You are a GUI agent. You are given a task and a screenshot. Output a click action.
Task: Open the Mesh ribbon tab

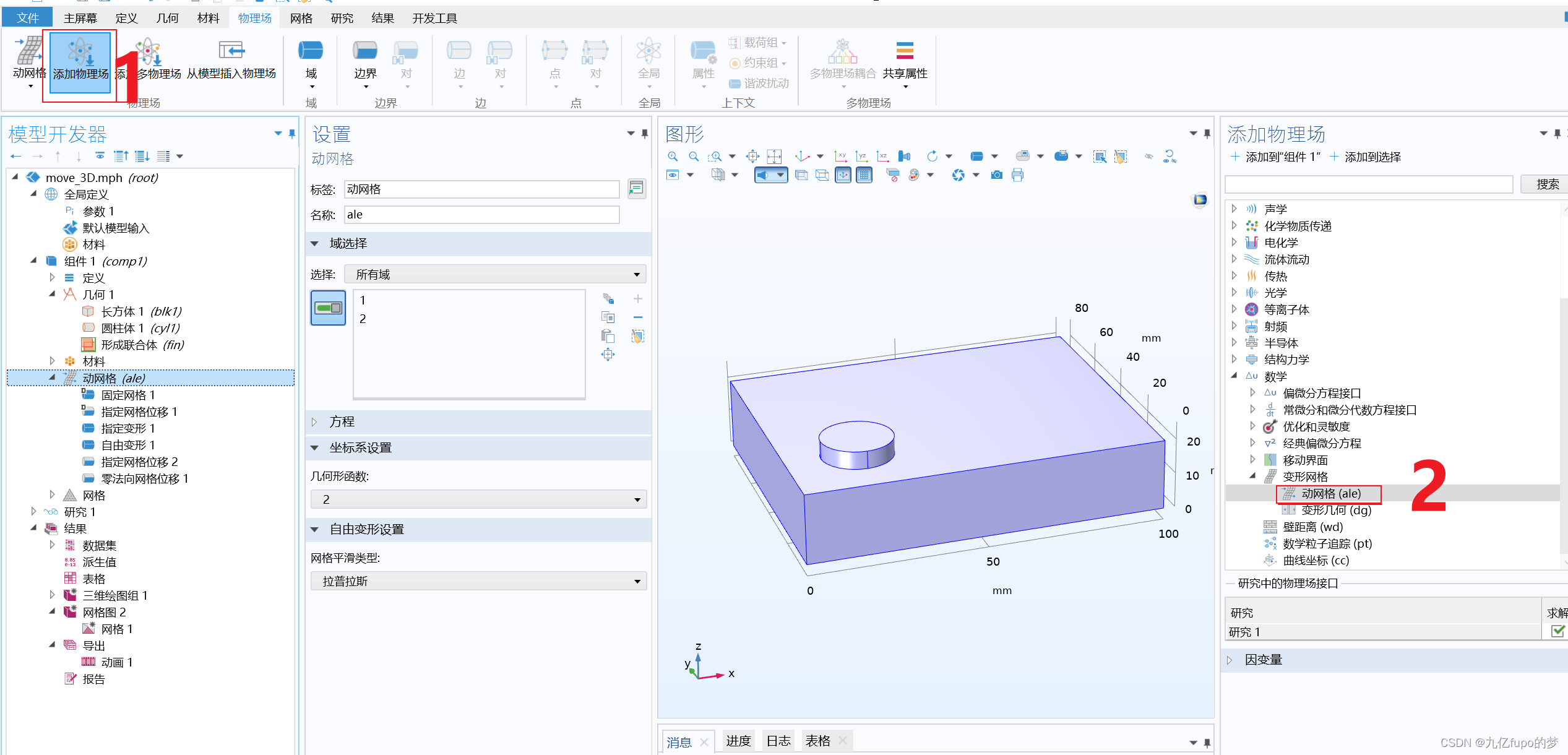[301, 18]
